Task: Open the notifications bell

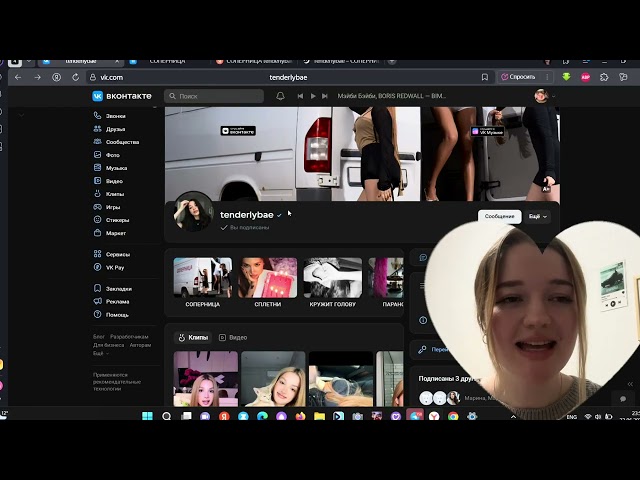Action: point(280,96)
